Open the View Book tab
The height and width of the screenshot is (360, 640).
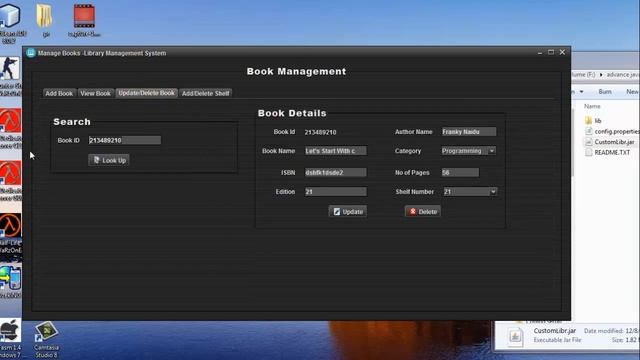tap(96, 93)
